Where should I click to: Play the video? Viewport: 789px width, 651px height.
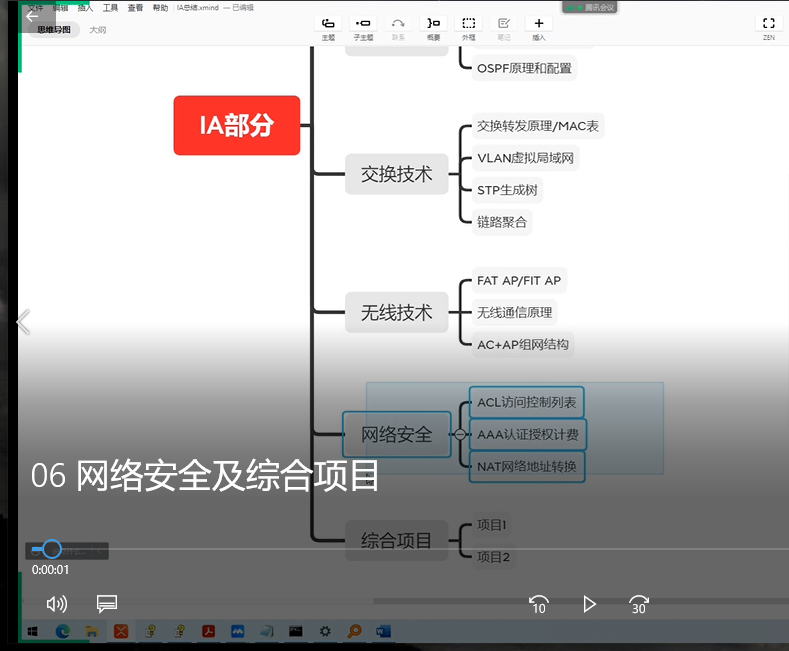point(589,604)
